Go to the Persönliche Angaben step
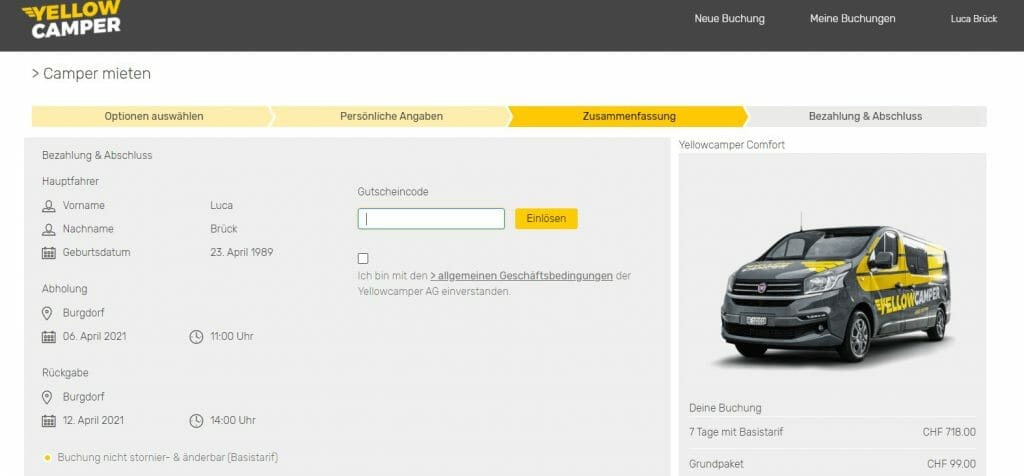Image resolution: width=1024 pixels, height=476 pixels. click(x=391, y=116)
